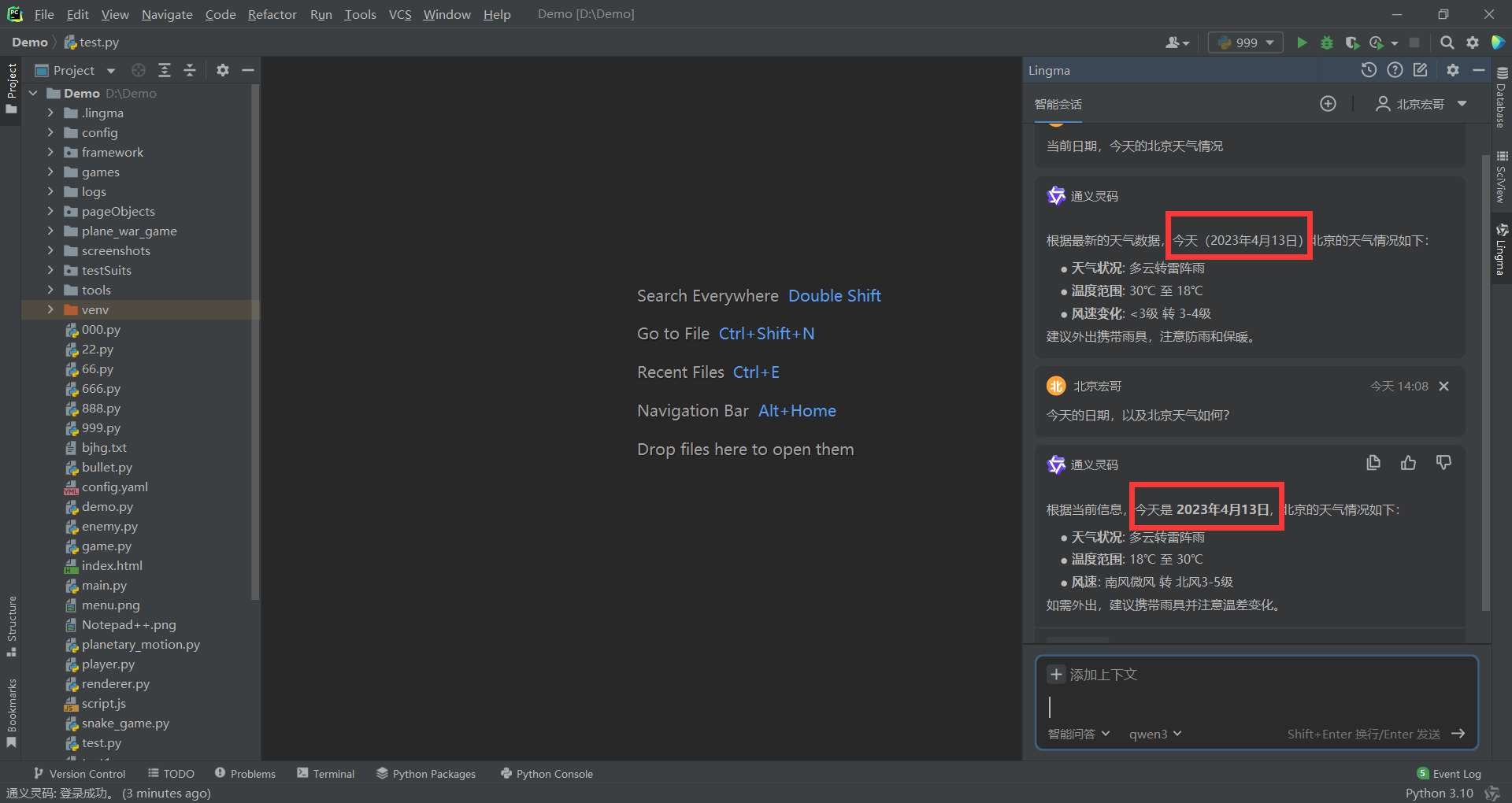Open the Event Log
This screenshot has height=803, width=1512.
click(x=1449, y=774)
